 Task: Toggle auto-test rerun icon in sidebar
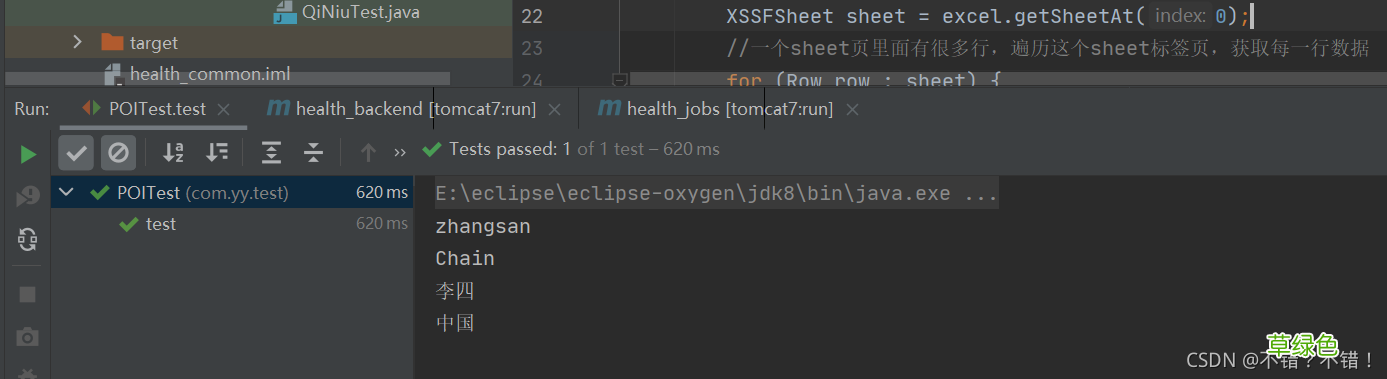28,239
